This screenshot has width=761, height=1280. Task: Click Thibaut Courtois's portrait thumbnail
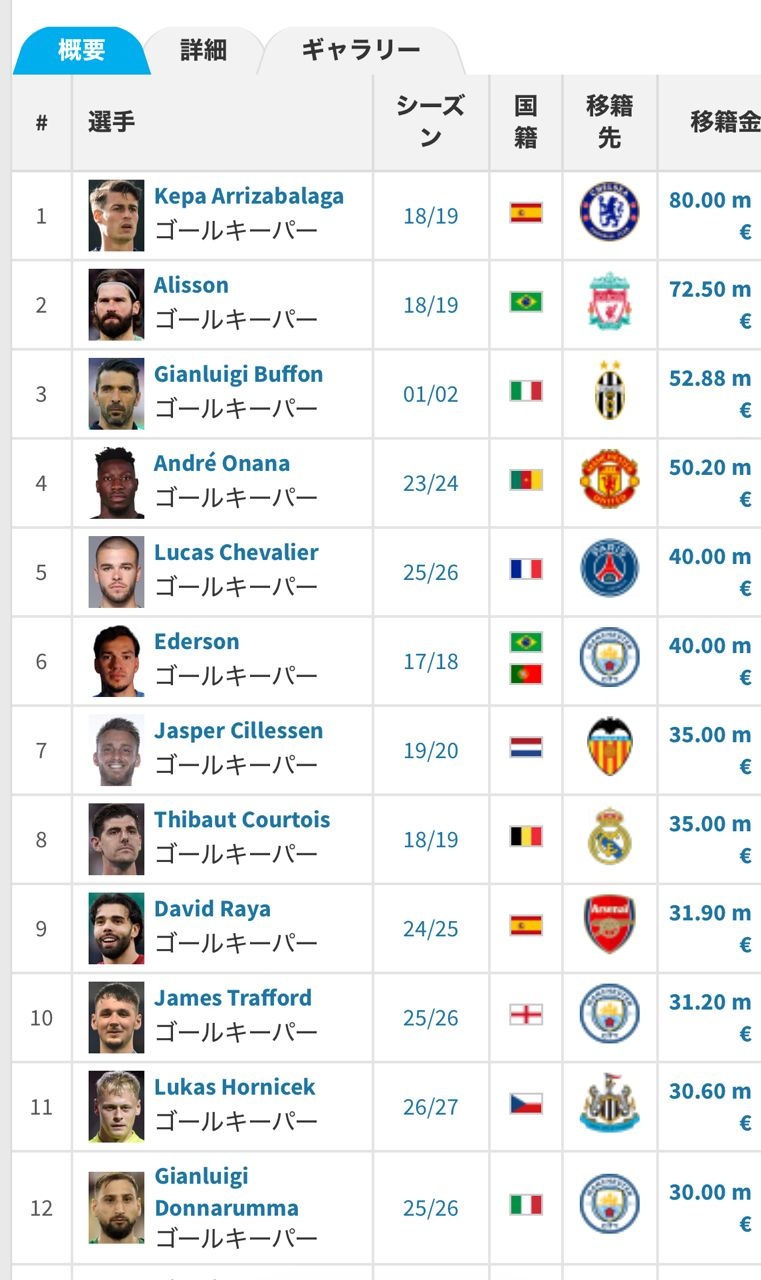(x=116, y=839)
